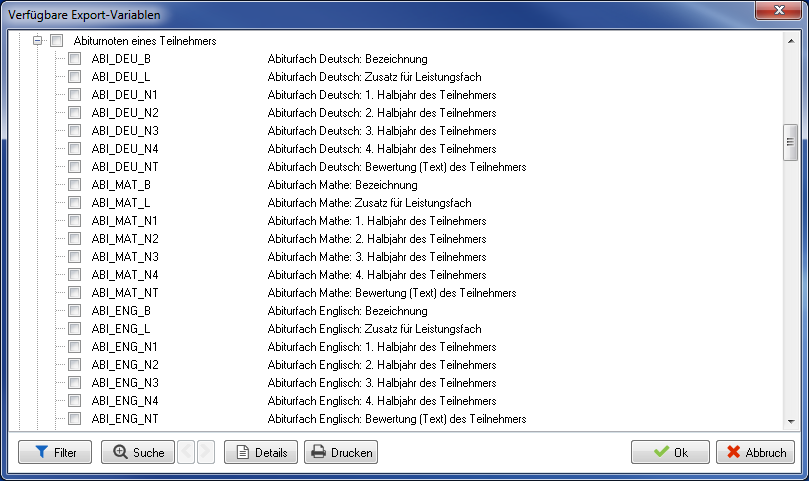The width and height of the screenshot is (809, 481).
Task: Click the Filter button
Action: click(55, 452)
